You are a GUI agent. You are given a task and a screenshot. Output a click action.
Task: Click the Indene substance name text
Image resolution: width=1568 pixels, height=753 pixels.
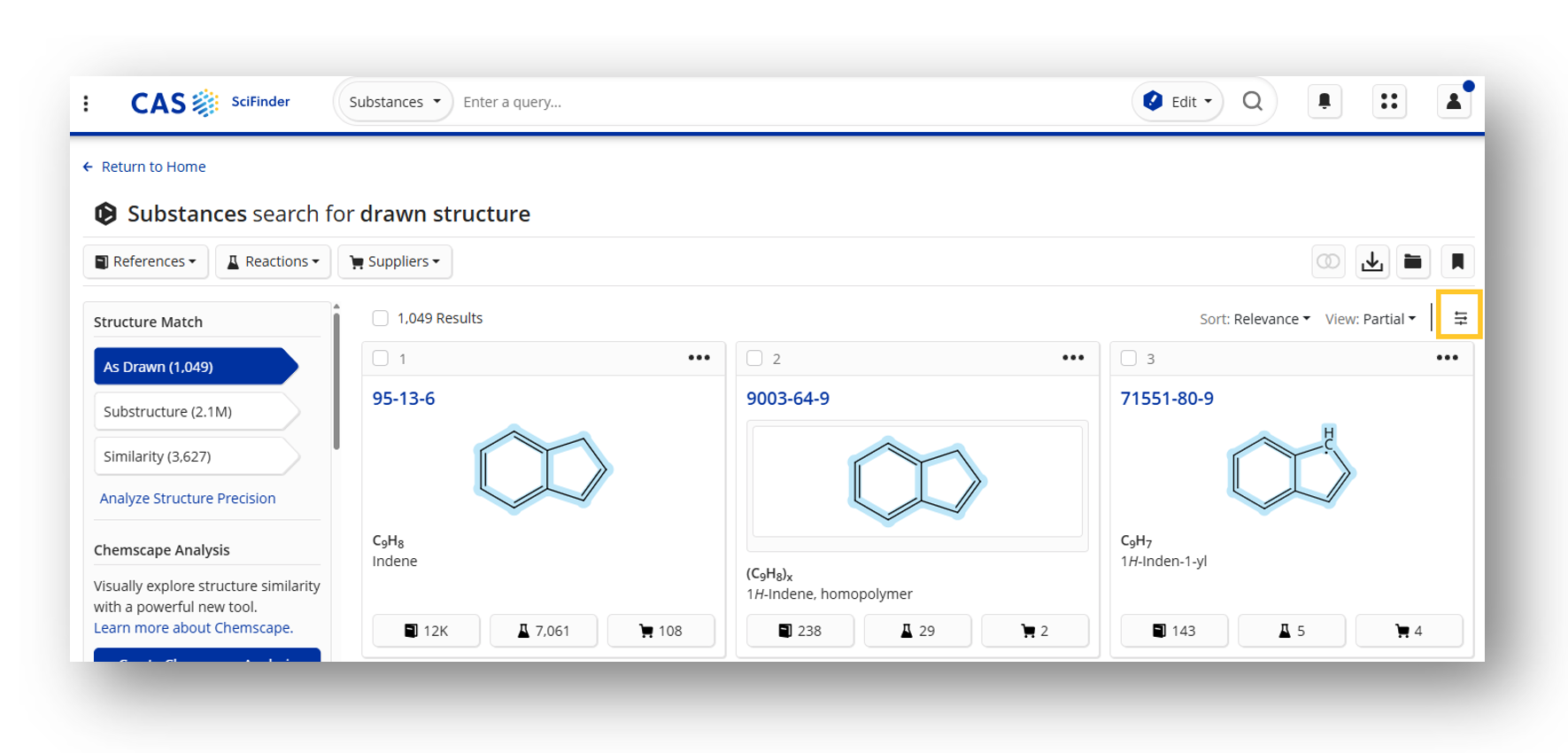395,561
